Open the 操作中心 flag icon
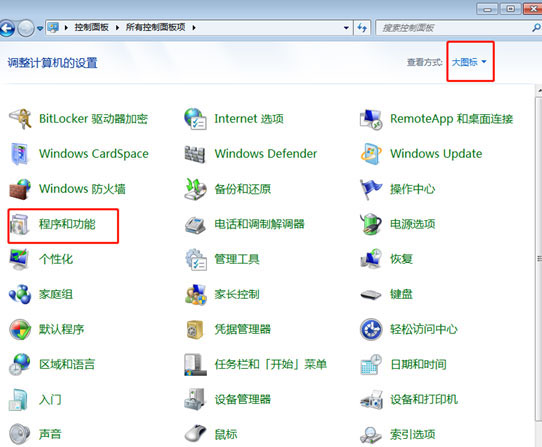542x447 pixels. click(x=371, y=189)
